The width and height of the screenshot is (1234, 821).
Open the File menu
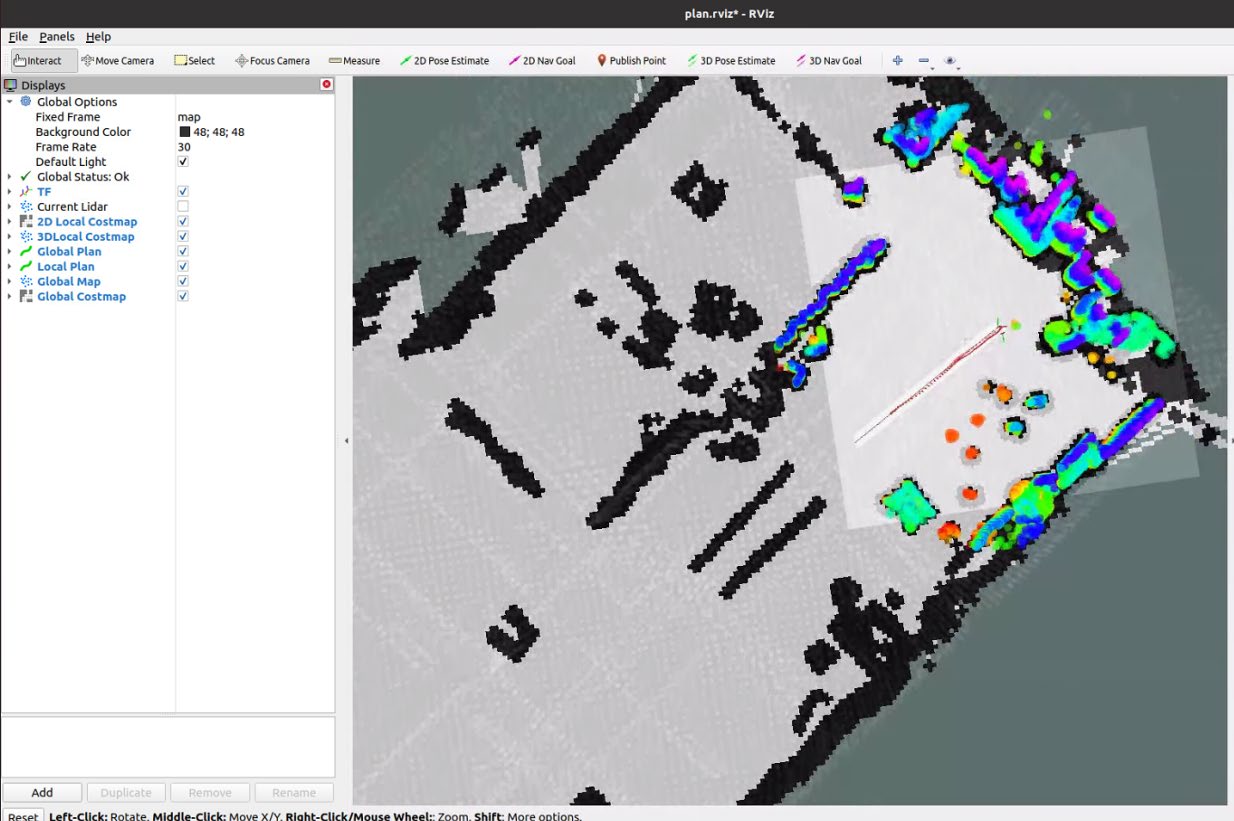coord(18,36)
